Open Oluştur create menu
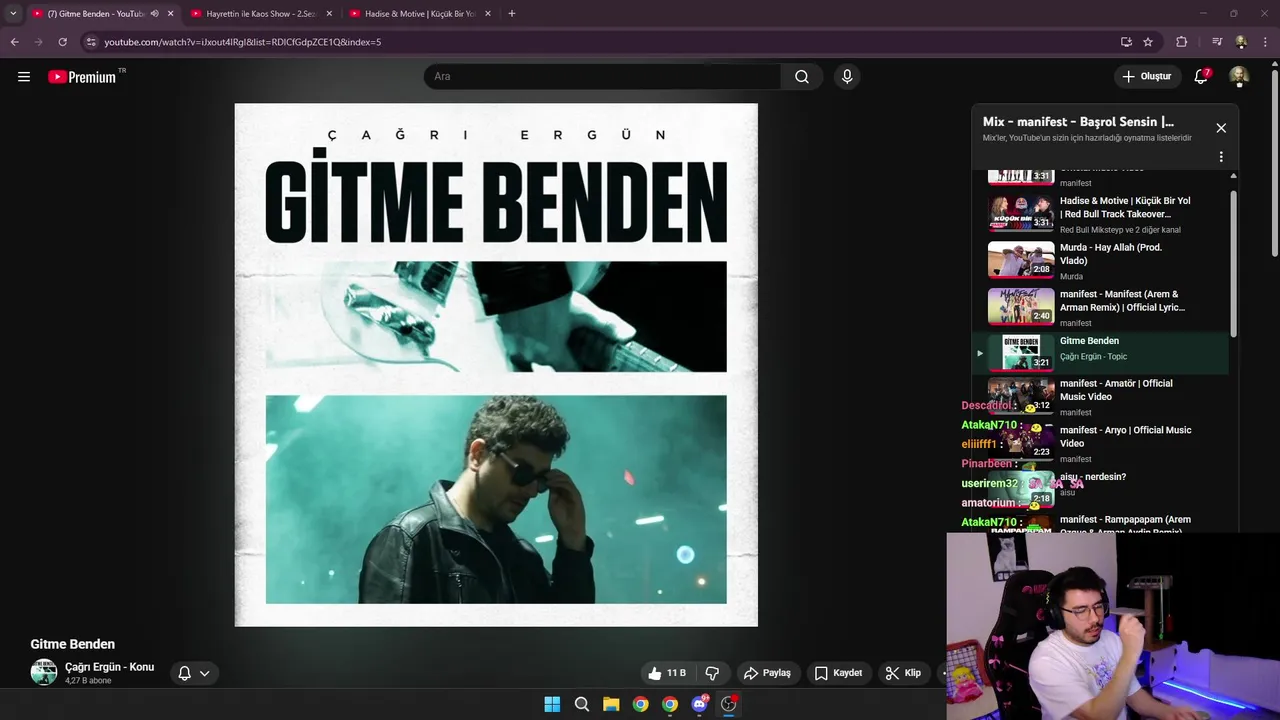This screenshot has width=1280, height=720. 1146,77
